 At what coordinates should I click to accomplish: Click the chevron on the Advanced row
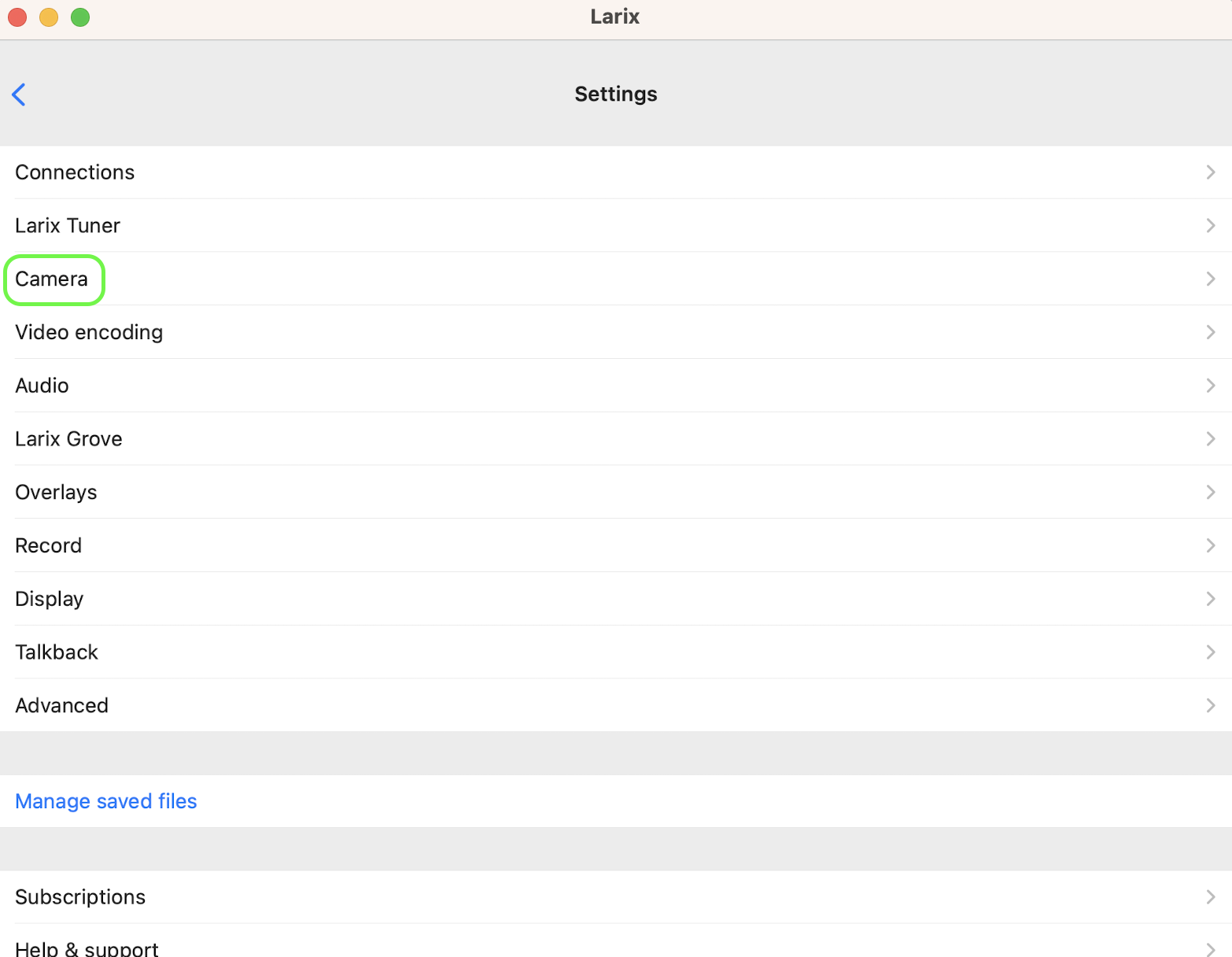[x=1211, y=706]
